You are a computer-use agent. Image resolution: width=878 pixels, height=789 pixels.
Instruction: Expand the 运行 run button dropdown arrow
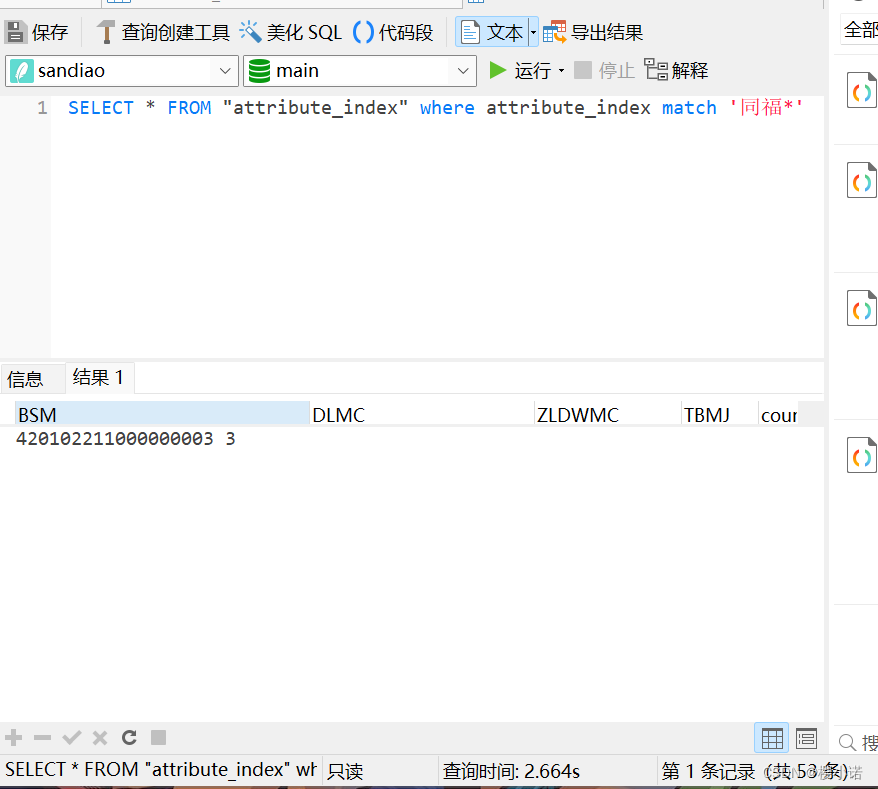click(561, 71)
